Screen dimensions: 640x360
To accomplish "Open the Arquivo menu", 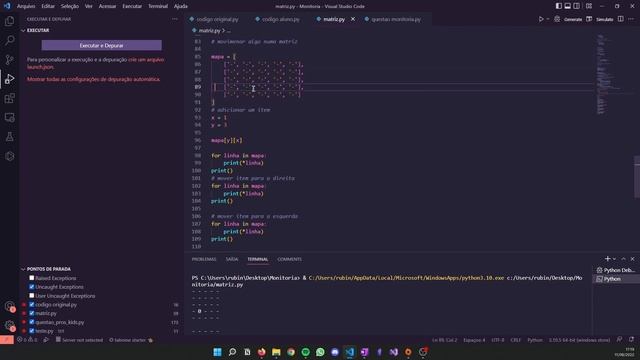I will 26,6.
